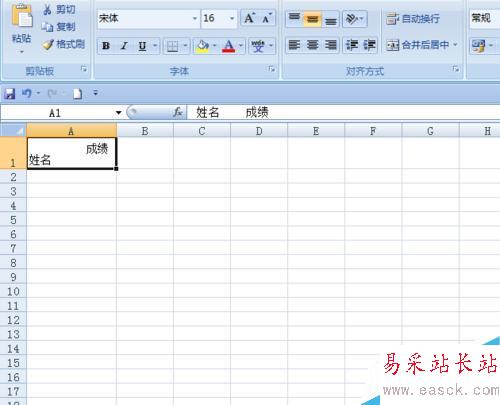The height and width of the screenshot is (405, 500).
Task: Click 合并后居中 merge and center
Action: click(417, 45)
